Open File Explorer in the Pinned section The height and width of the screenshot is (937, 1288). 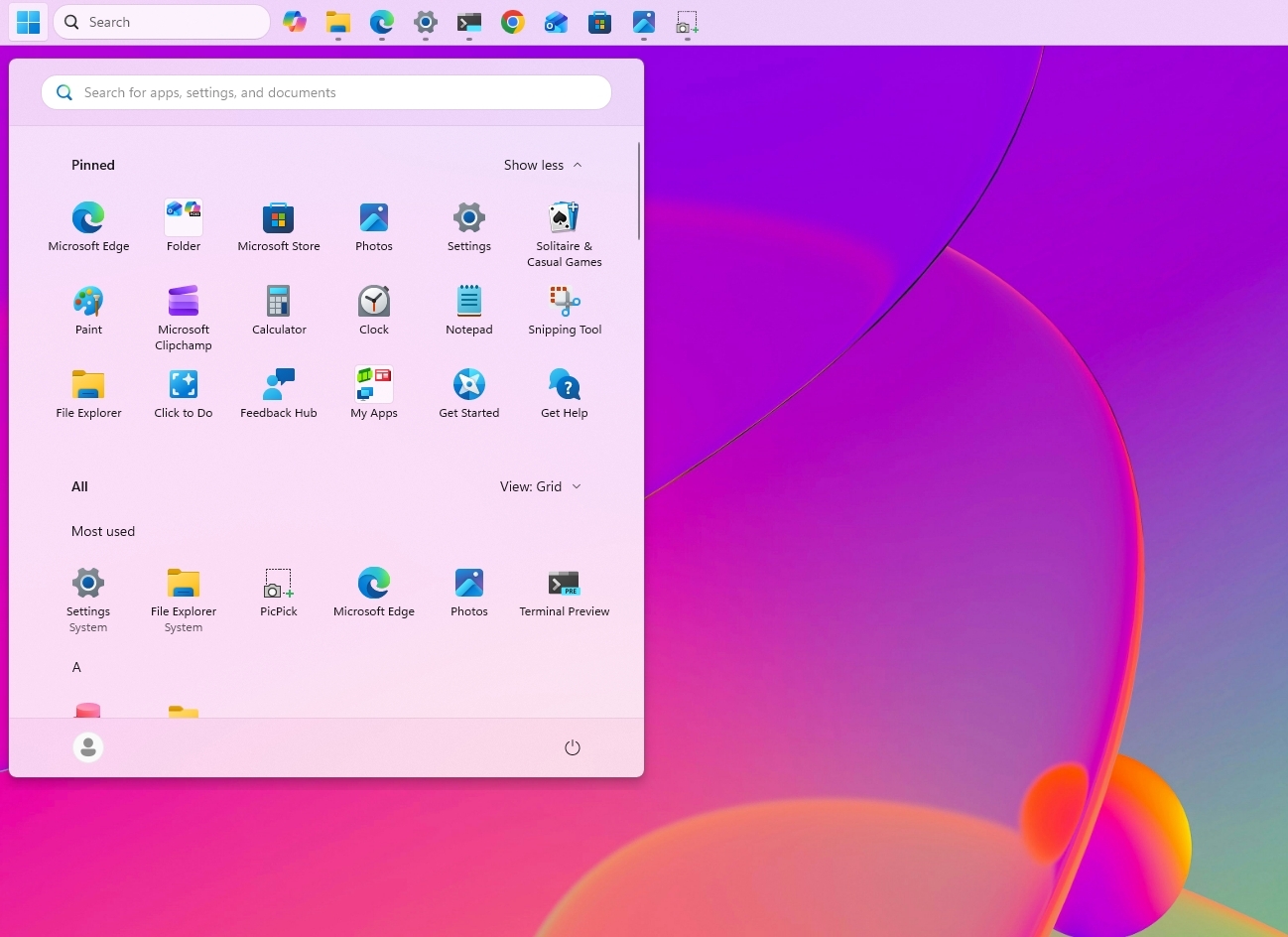coord(88,394)
